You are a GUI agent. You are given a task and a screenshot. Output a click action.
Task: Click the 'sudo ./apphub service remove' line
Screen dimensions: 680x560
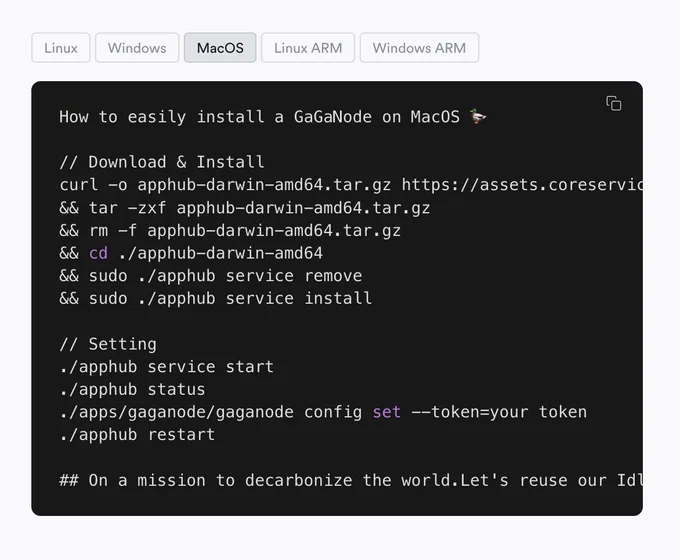tap(211, 276)
